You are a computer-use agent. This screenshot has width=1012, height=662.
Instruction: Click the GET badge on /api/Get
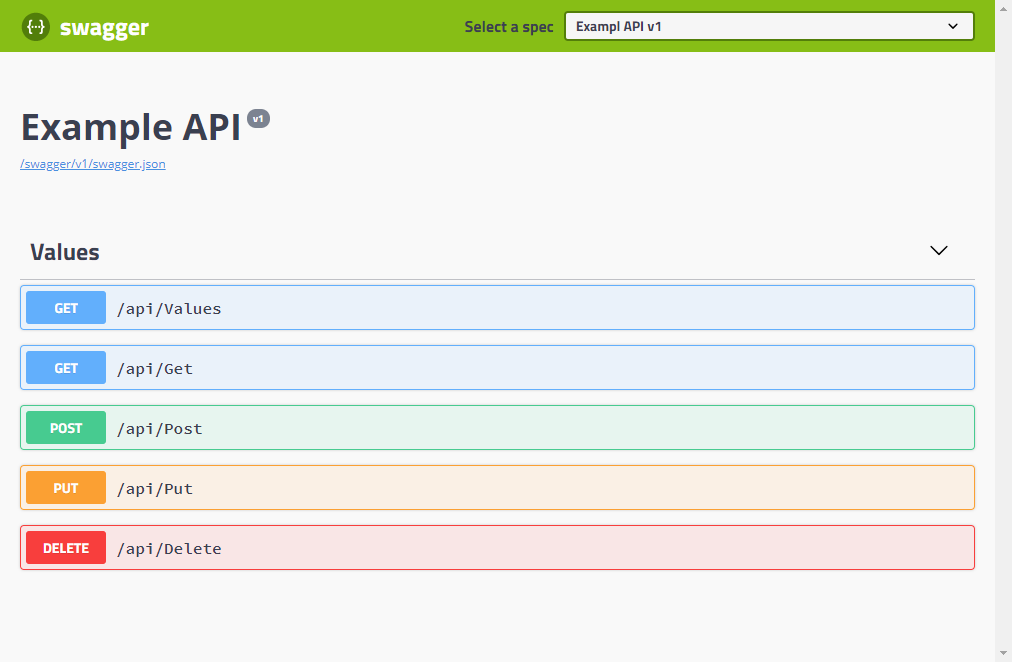65,367
